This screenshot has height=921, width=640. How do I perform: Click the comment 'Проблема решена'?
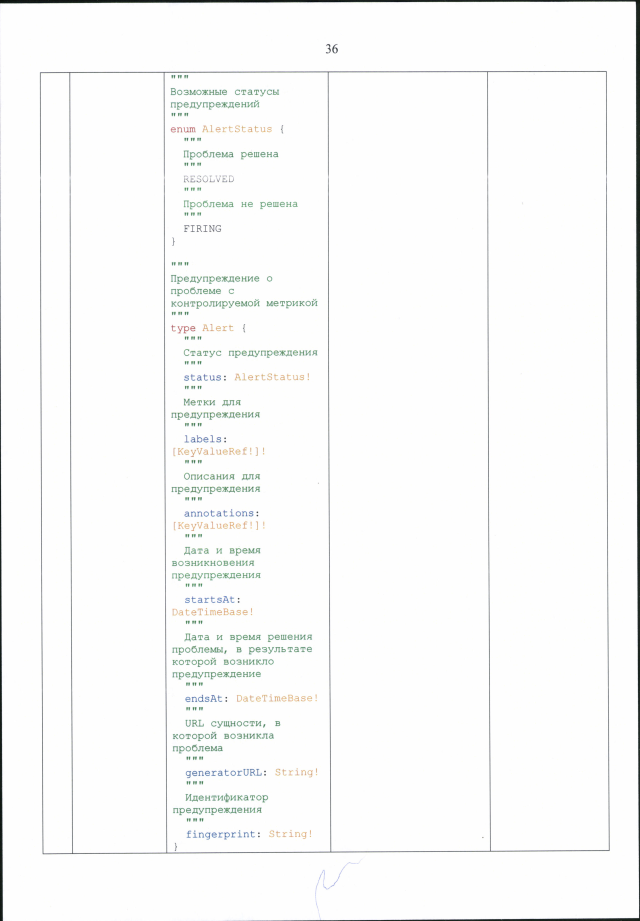point(231,154)
